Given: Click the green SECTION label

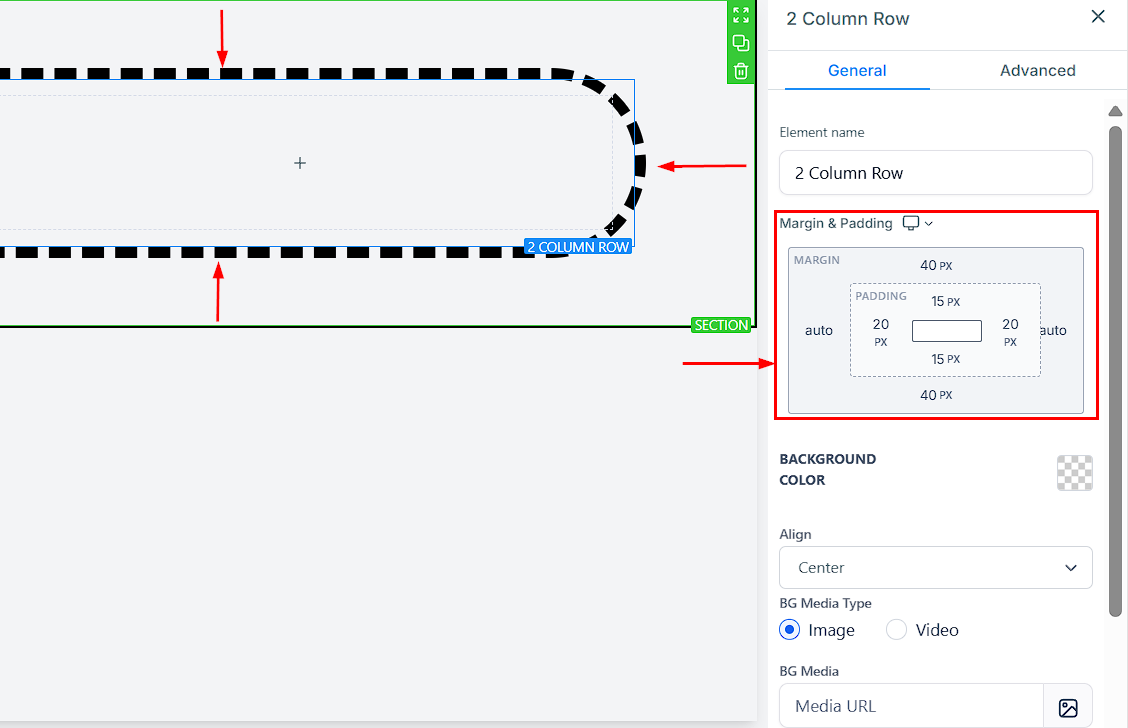Looking at the screenshot, I should (x=720, y=325).
